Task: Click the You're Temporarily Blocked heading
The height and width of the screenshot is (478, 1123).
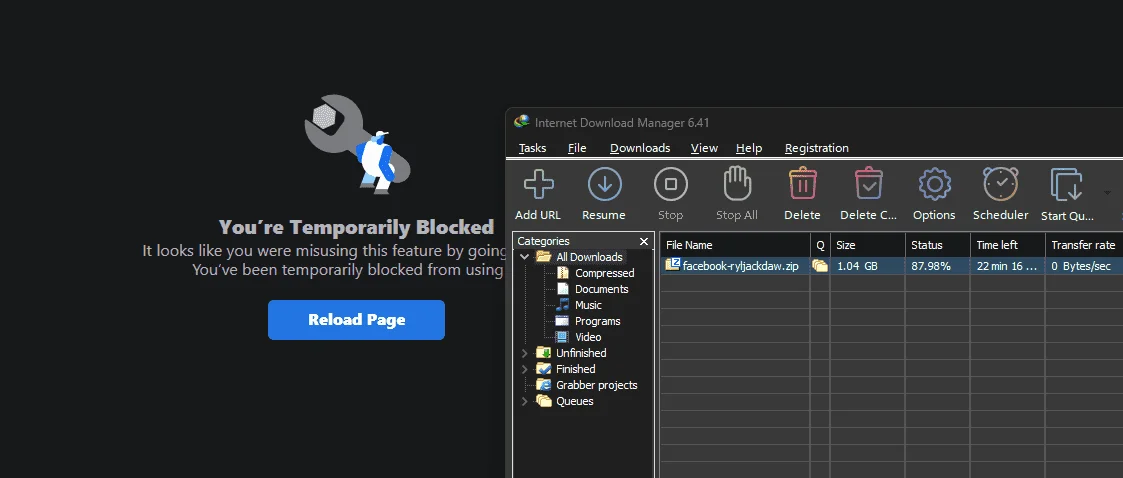Action: 356,227
